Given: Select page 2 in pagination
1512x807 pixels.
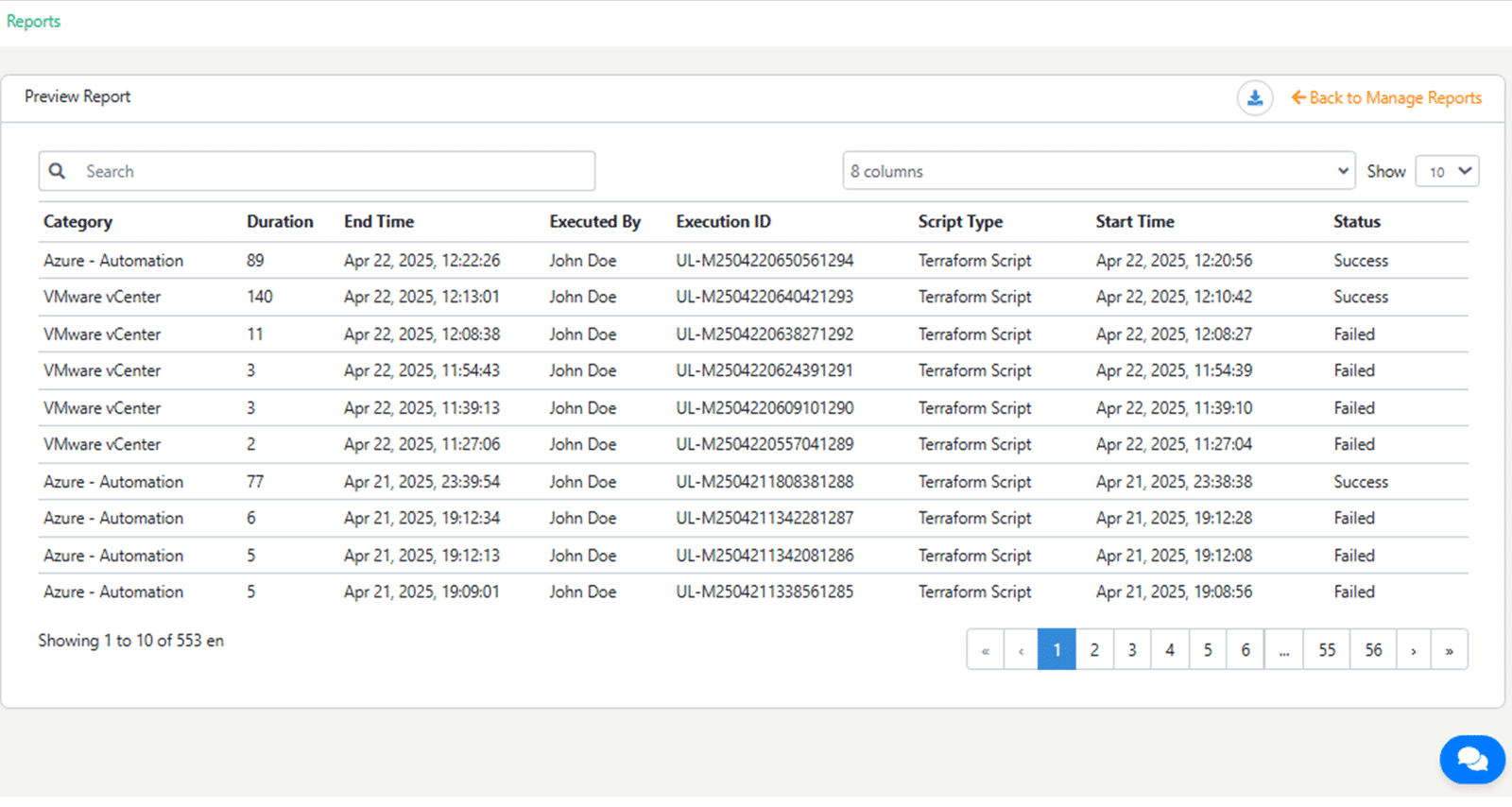Looking at the screenshot, I should pyautogui.click(x=1094, y=650).
